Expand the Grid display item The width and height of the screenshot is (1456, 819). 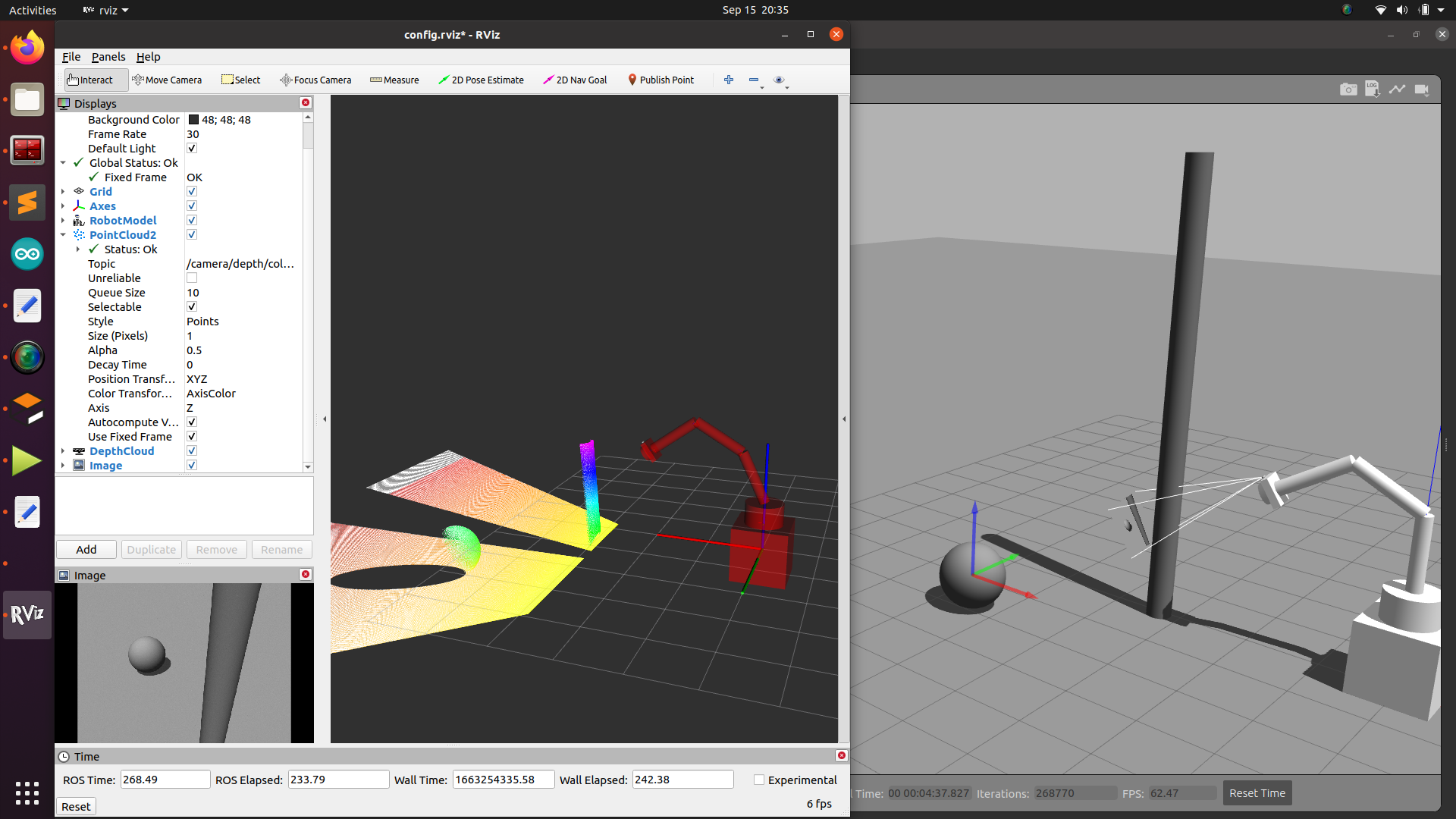pos(63,192)
